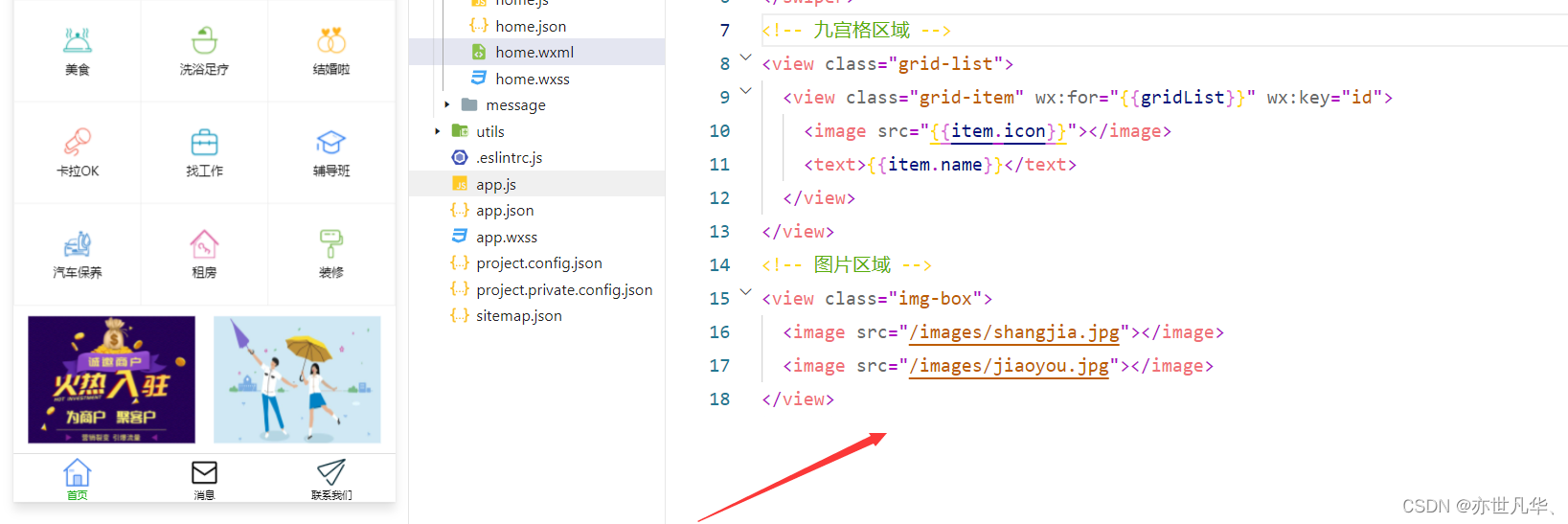This screenshot has width=1568, height=524.
Task: Open the message folder
Action: point(515,104)
